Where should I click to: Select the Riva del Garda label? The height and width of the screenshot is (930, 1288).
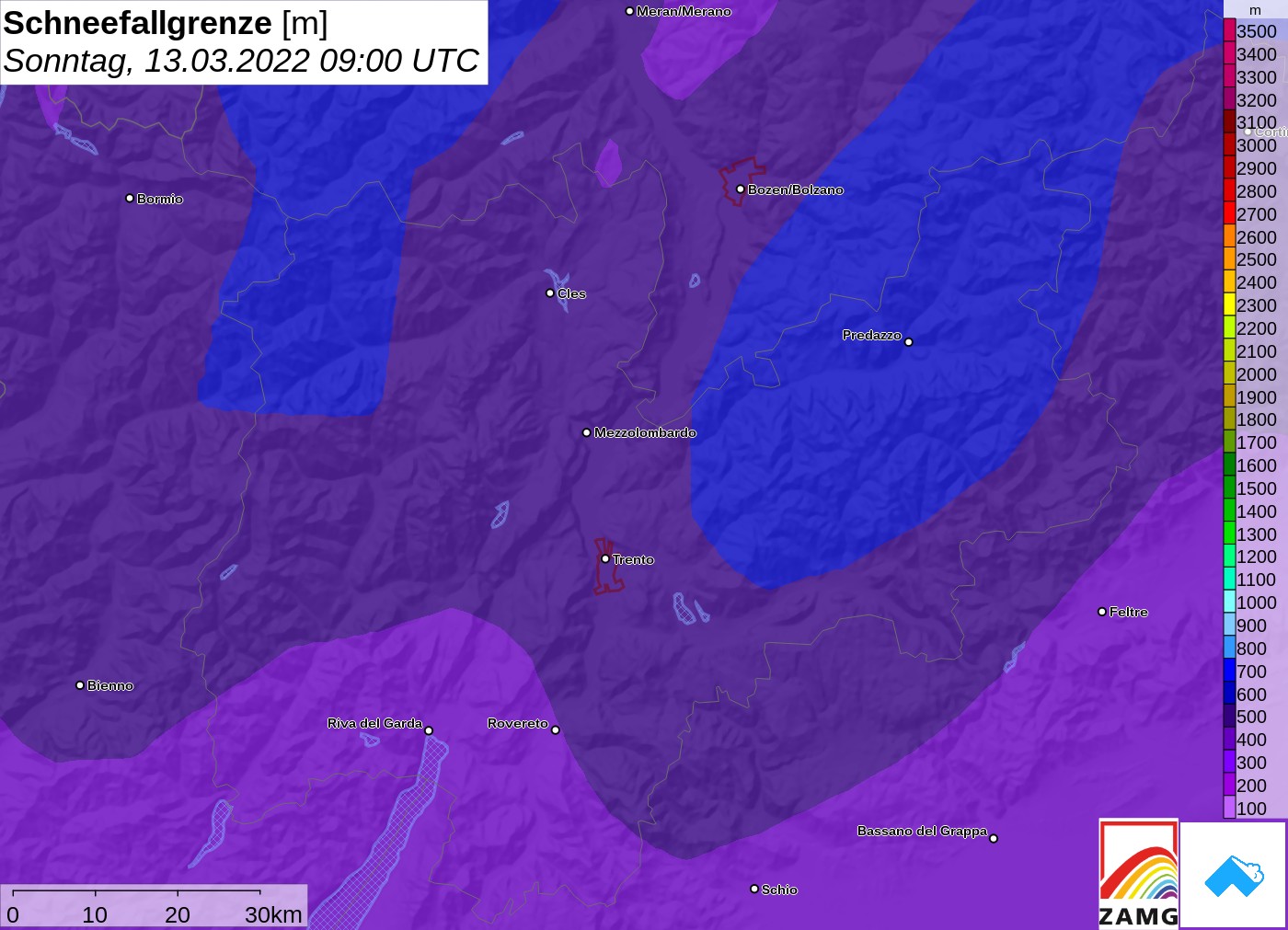[374, 723]
